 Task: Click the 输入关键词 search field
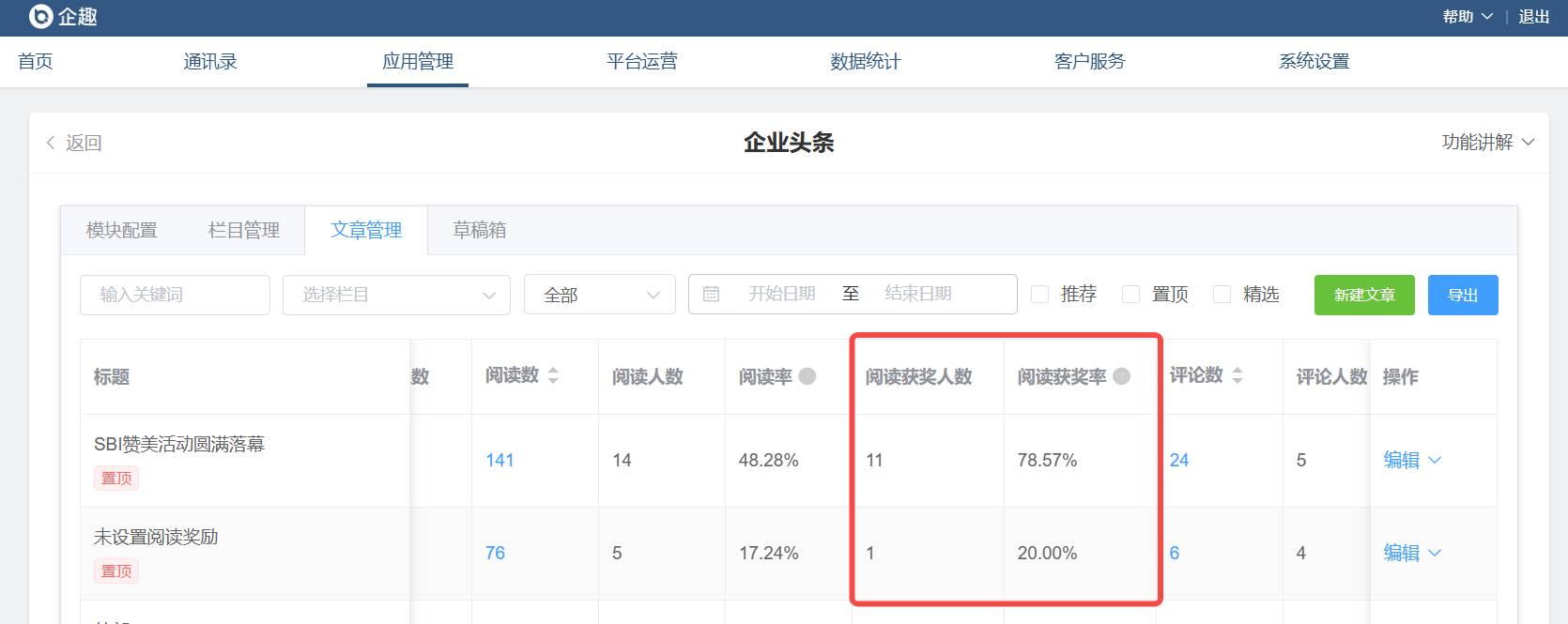175,295
